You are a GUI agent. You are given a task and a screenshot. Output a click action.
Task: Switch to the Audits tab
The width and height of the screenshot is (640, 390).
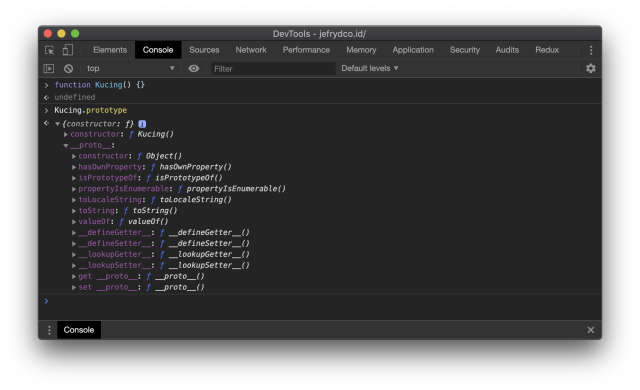(507, 50)
